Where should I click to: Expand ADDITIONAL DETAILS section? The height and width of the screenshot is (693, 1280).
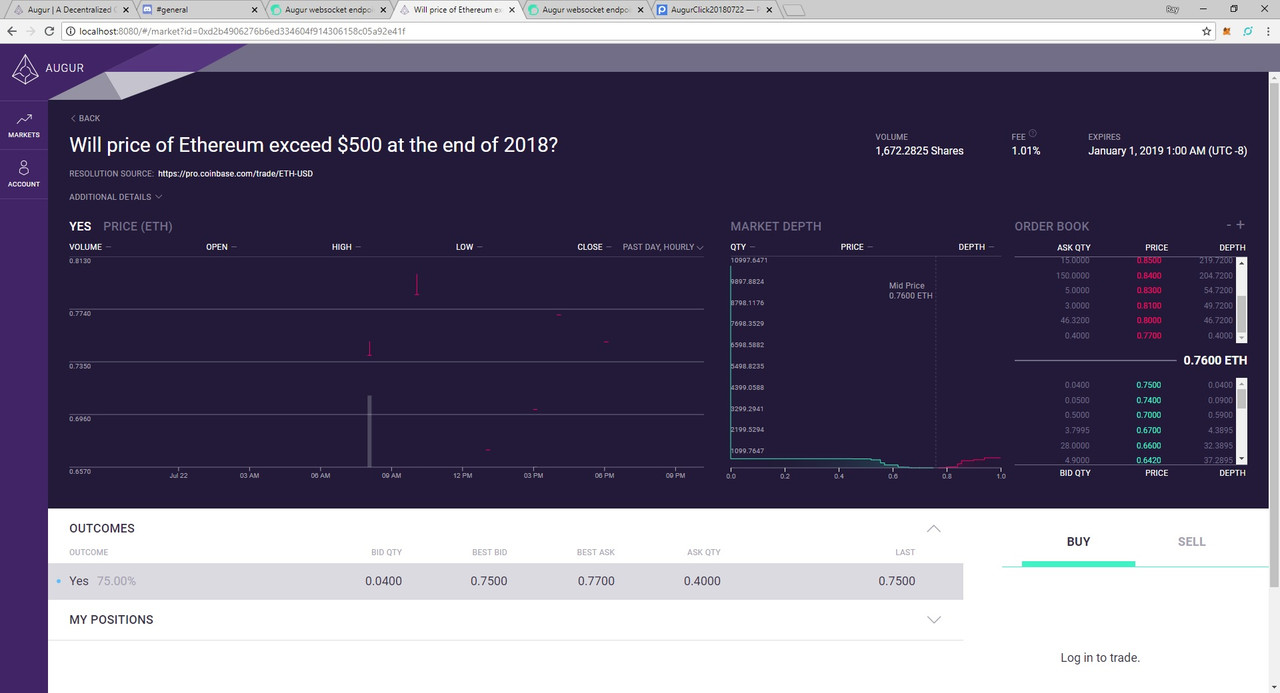[115, 197]
